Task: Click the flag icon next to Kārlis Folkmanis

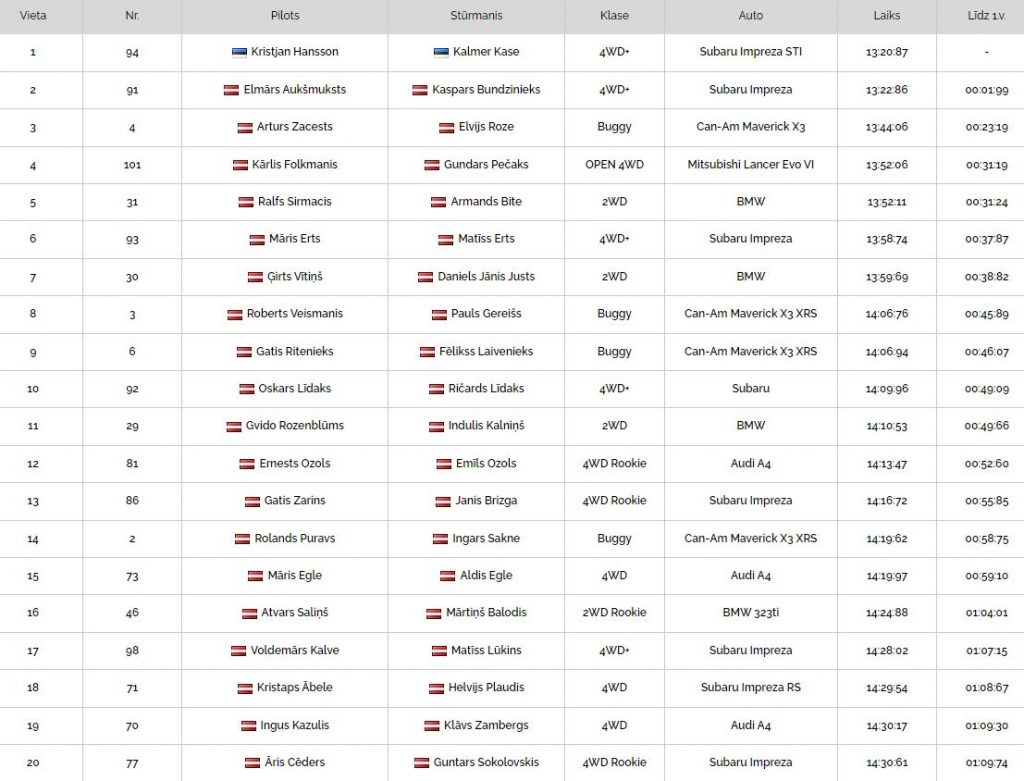Action: coord(240,165)
